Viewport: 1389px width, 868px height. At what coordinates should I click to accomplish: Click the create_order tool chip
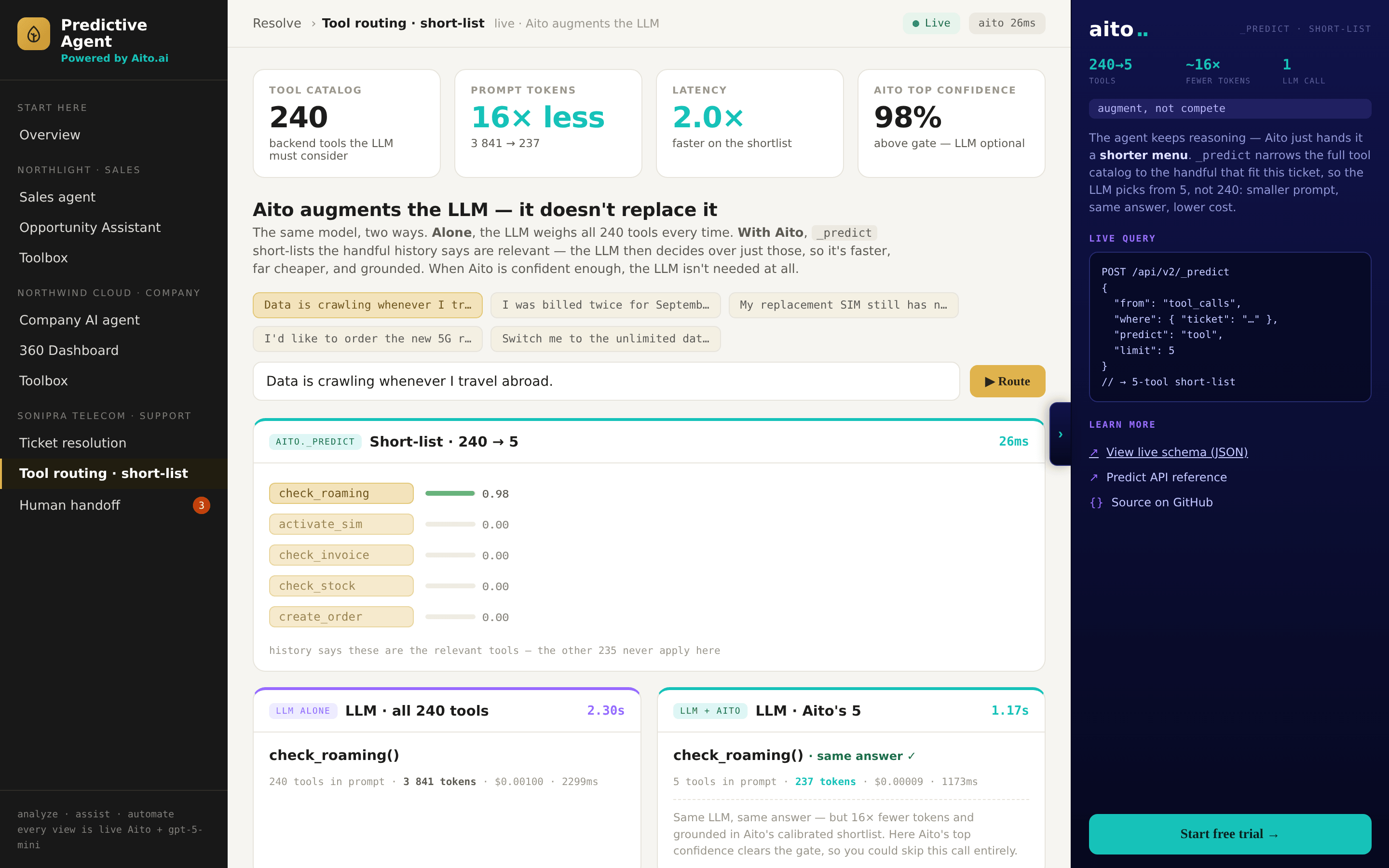(341, 617)
